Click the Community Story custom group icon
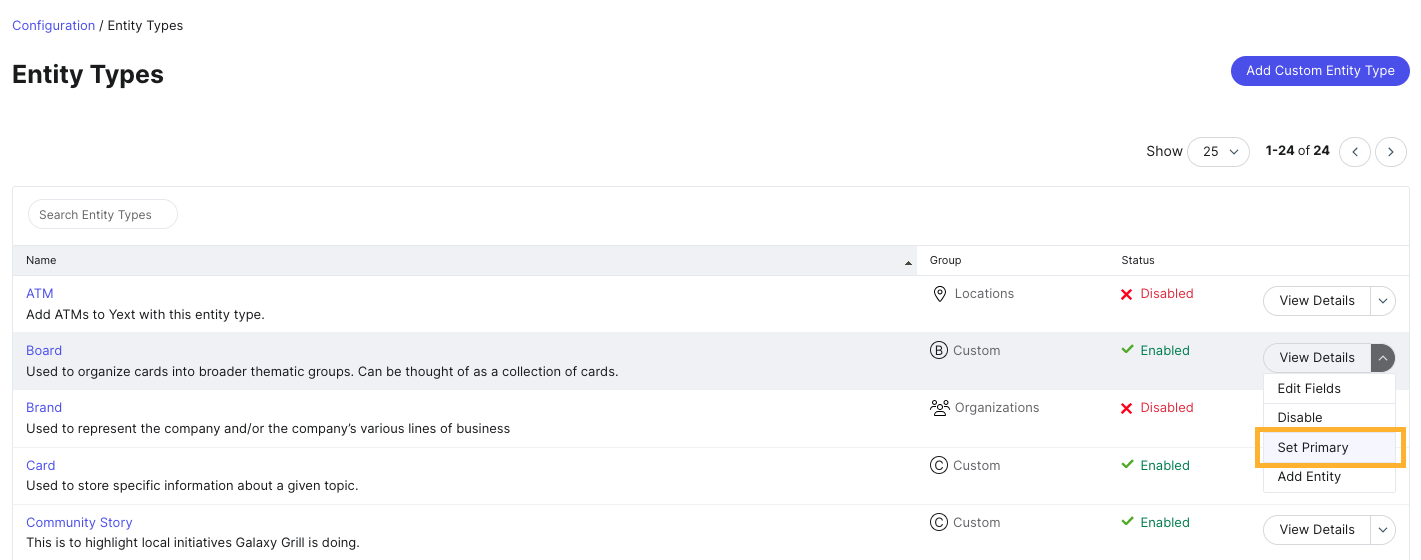The image size is (1421, 560). pyautogui.click(x=939, y=523)
